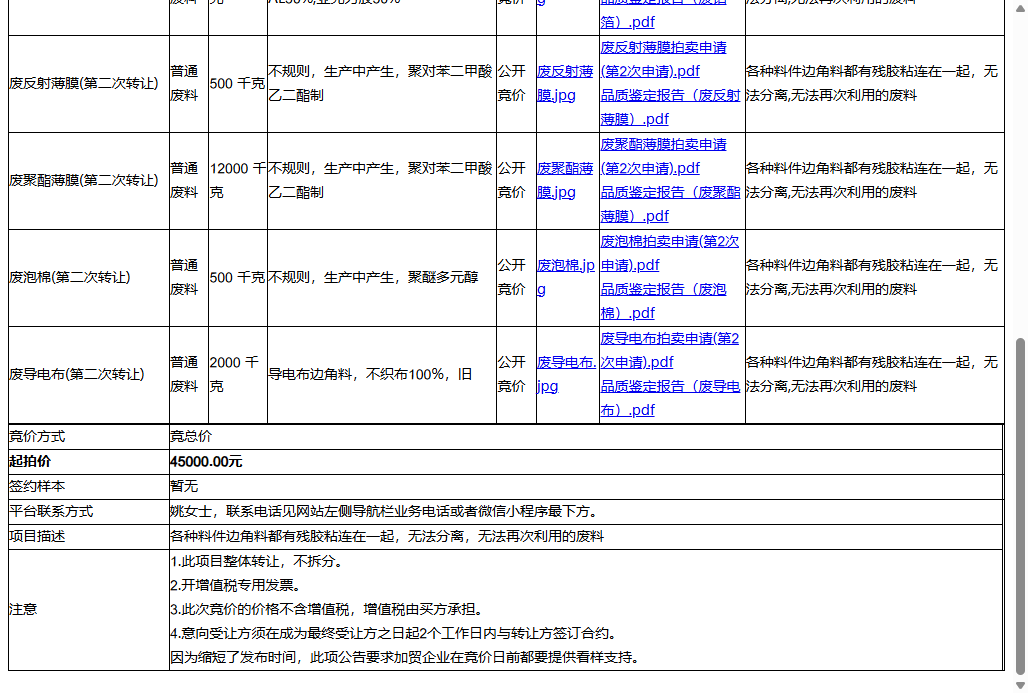Open 废聚酯薄膜拍卖申请(第2次申请).pdf document
The width and height of the screenshot is (1028, 693).
point(668,156)
